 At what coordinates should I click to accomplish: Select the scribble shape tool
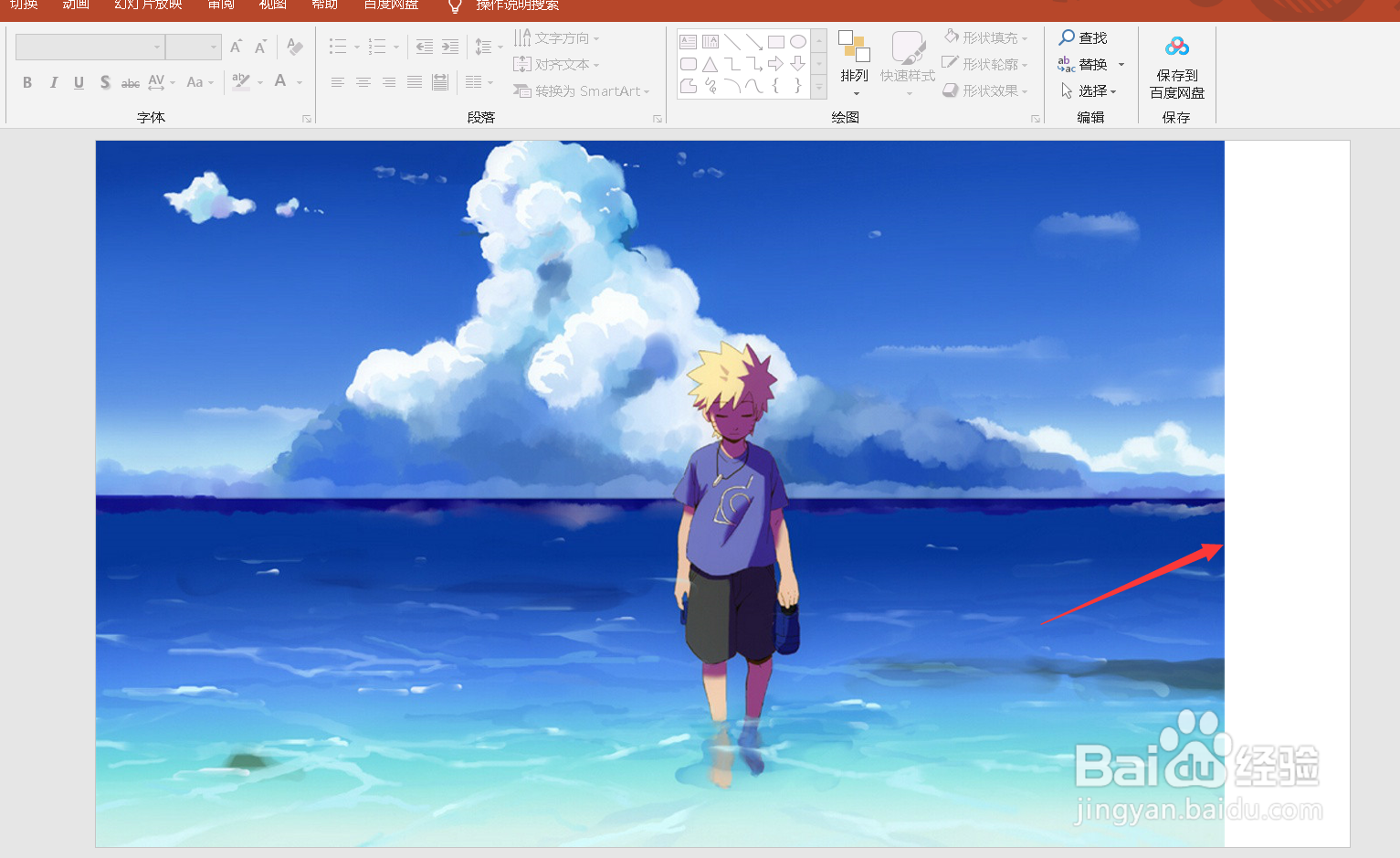[x=711, y=86]
